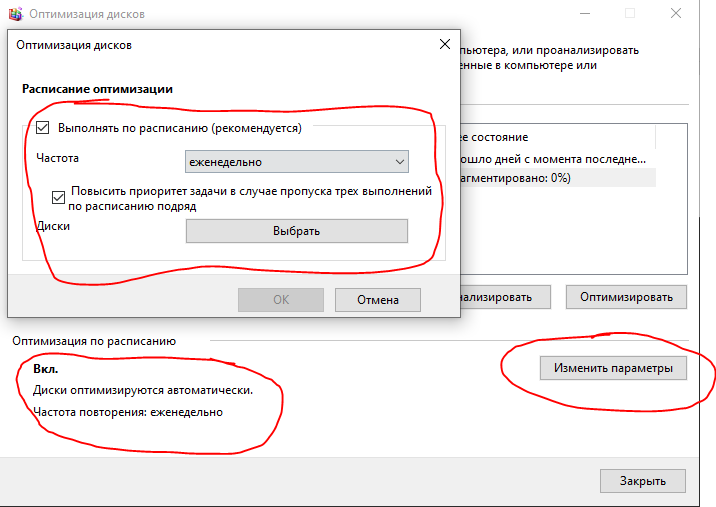Click "Вкл." status text
The height and width of the screenshot is (507, 716).
click(46, 369)
